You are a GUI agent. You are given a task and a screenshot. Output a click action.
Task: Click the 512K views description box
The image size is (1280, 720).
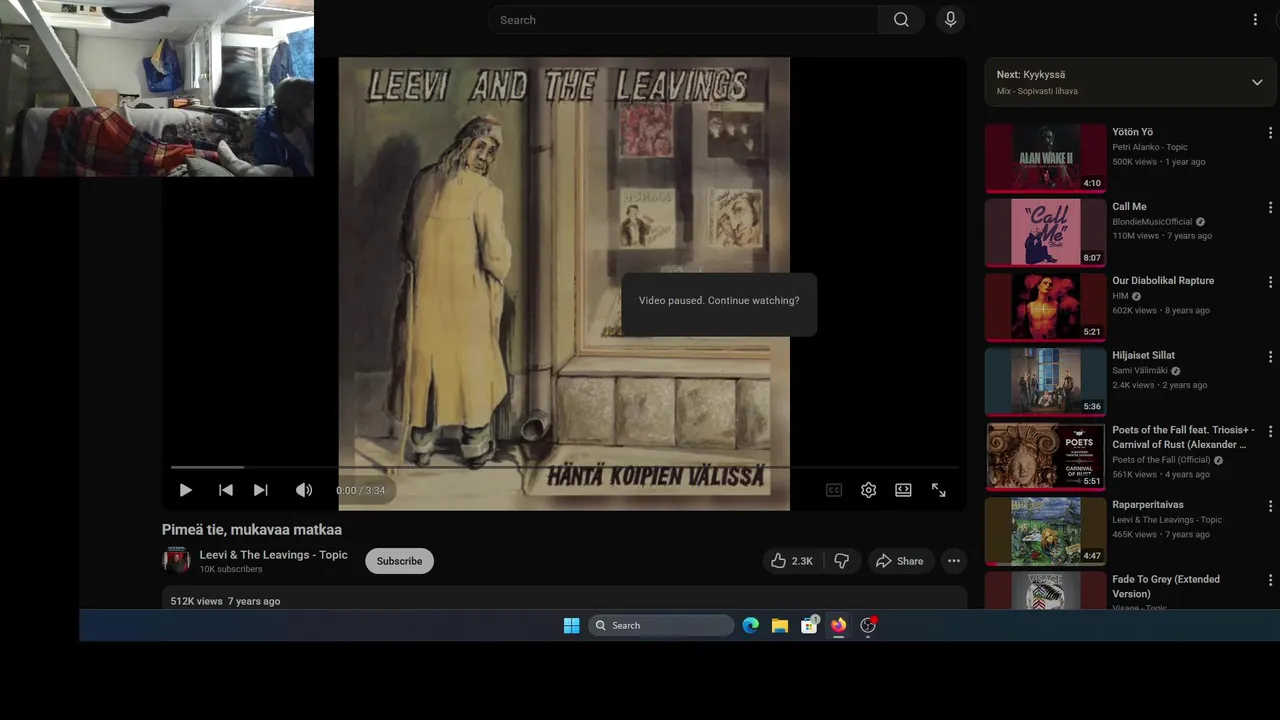point(564,598)
